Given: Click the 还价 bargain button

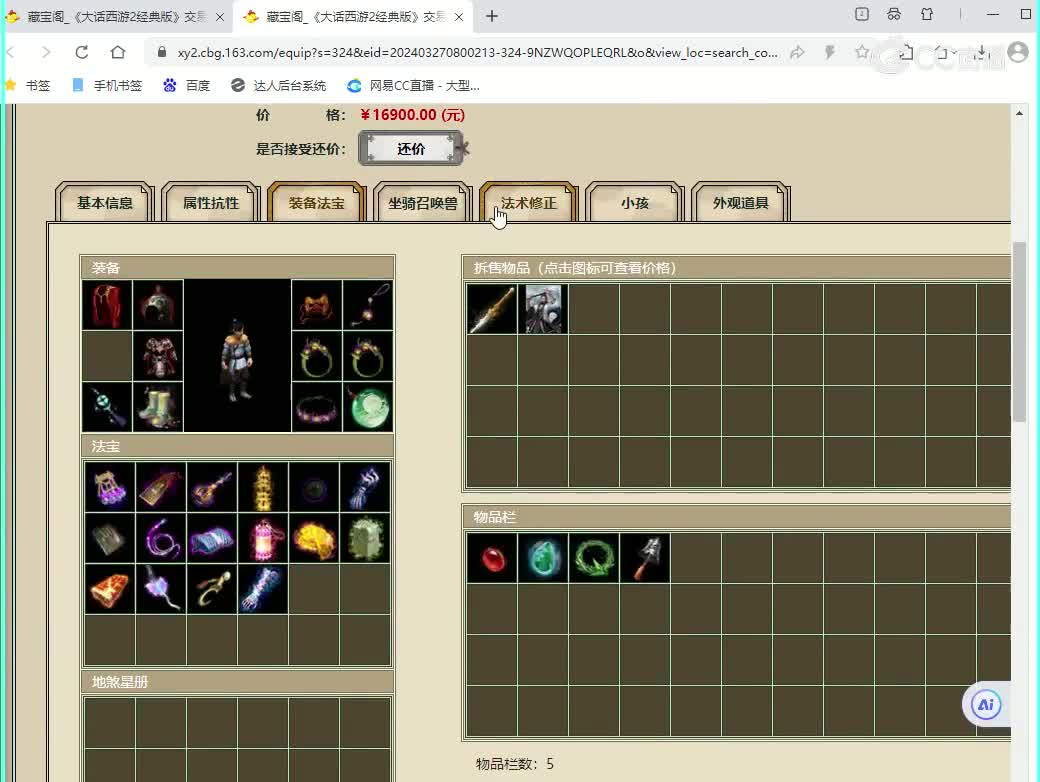Looking at the screenshot, I should (x=411, y=149).
